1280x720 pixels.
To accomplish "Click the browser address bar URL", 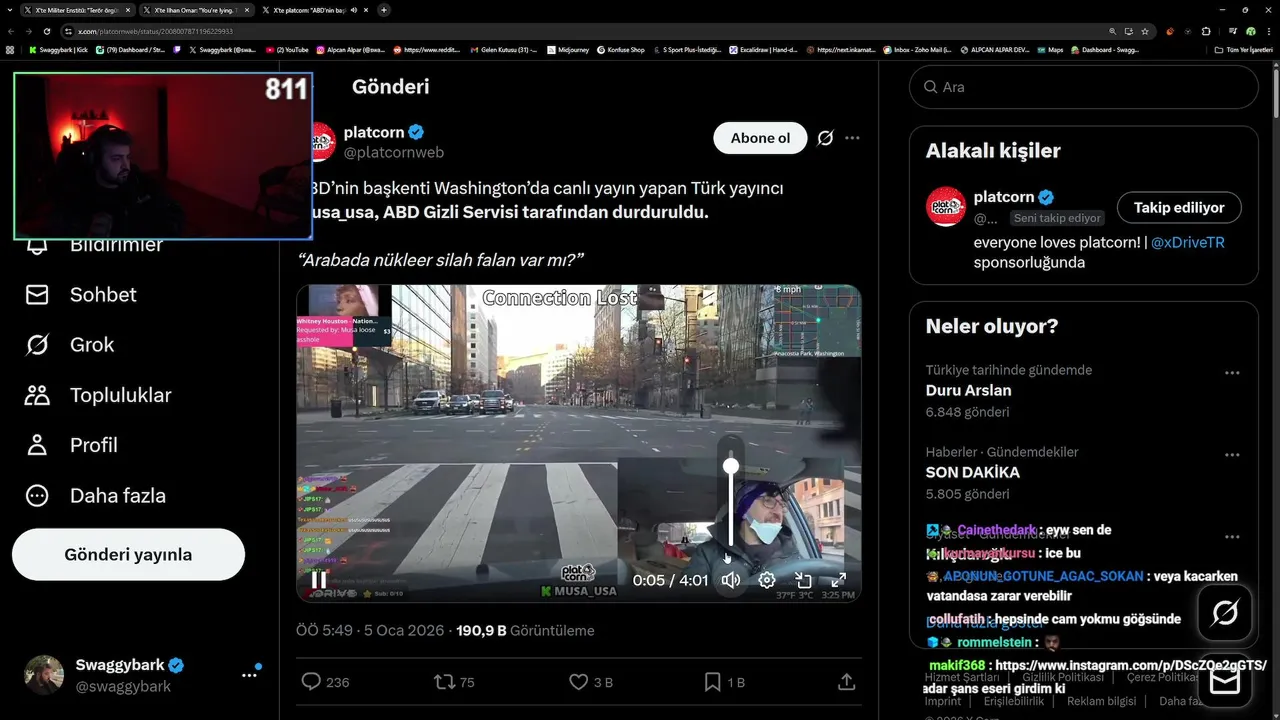I will (x=156, y=31).
